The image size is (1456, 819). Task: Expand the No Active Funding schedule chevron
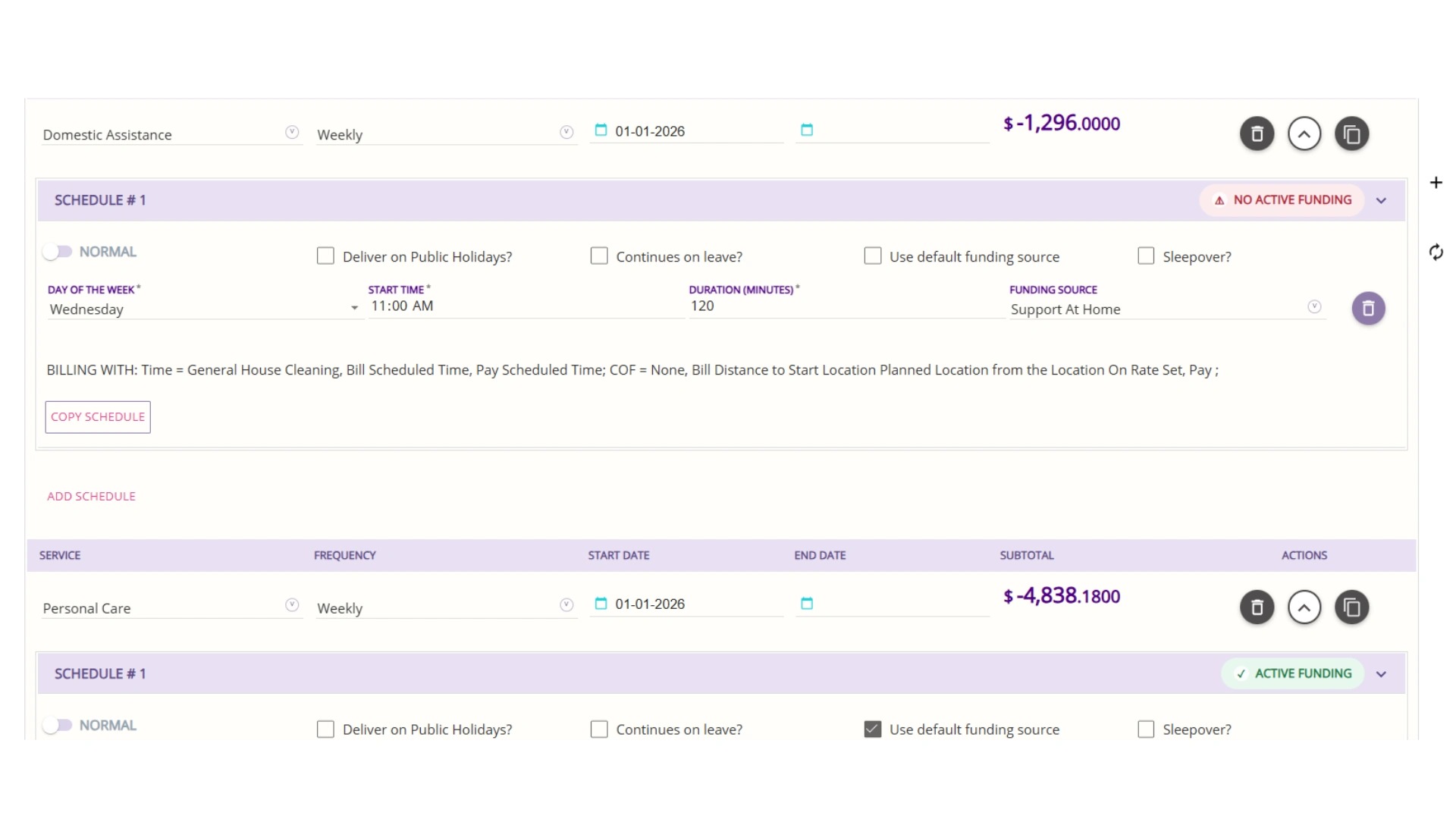coord(1381,201)
